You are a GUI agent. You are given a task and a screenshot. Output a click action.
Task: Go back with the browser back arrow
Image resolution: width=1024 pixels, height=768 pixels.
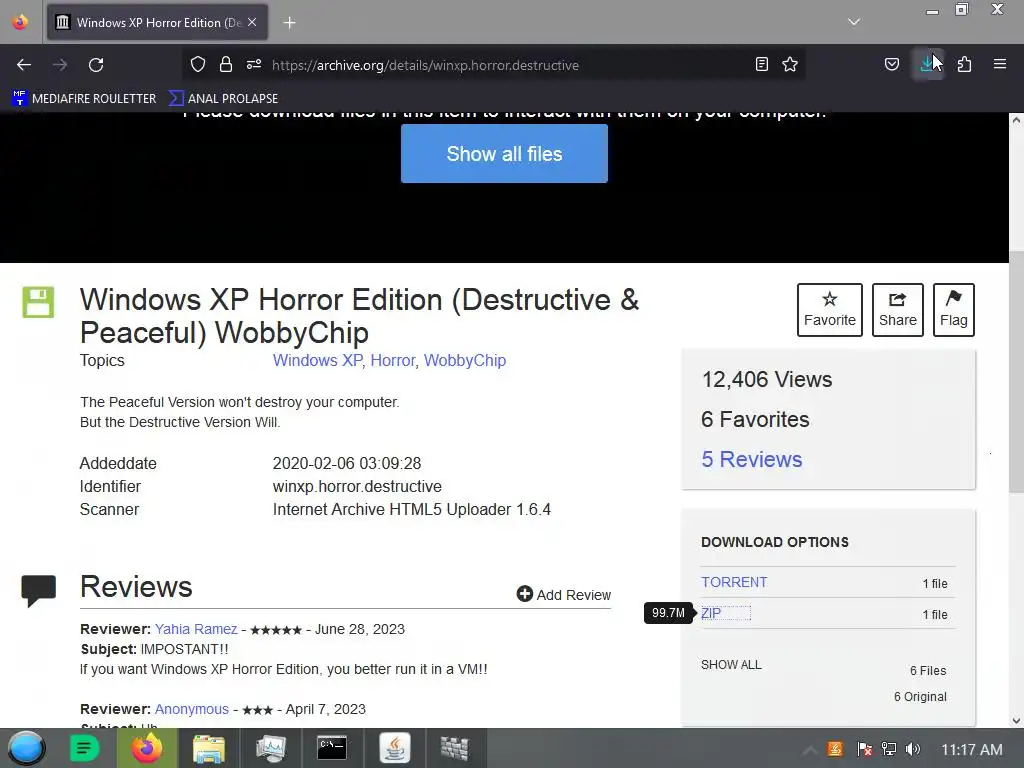[24, 65]
